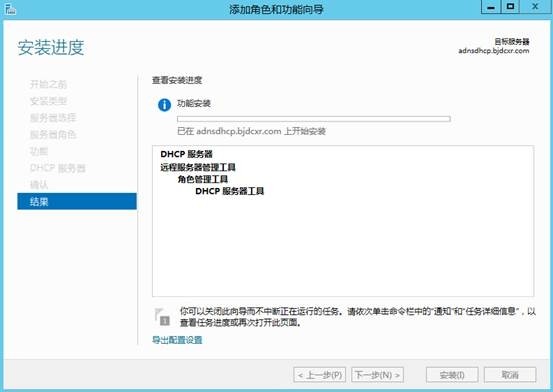
Task: Click the 安装(I) button
Action: (x=452, y=375)
